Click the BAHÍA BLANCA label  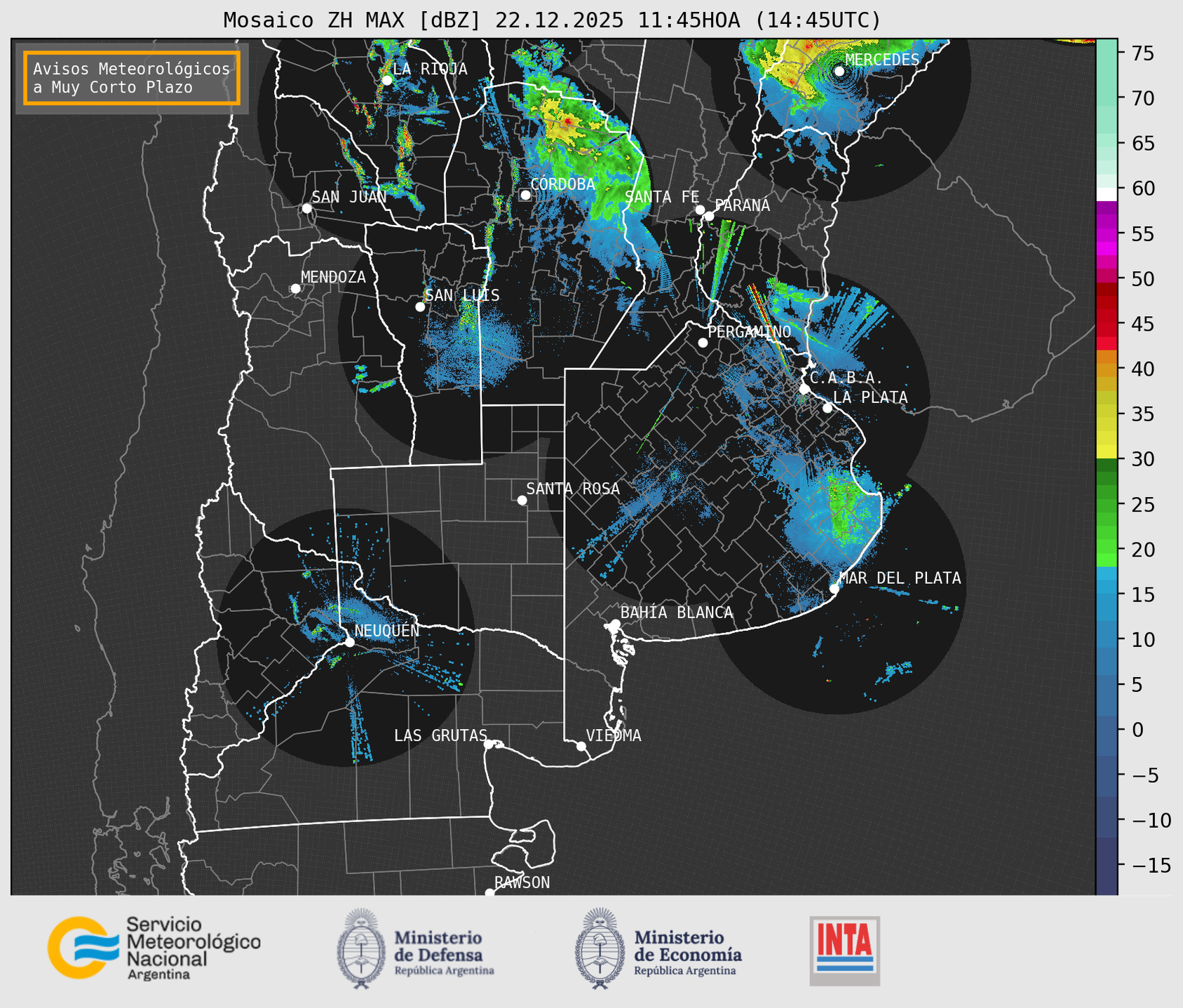(677, 613)
